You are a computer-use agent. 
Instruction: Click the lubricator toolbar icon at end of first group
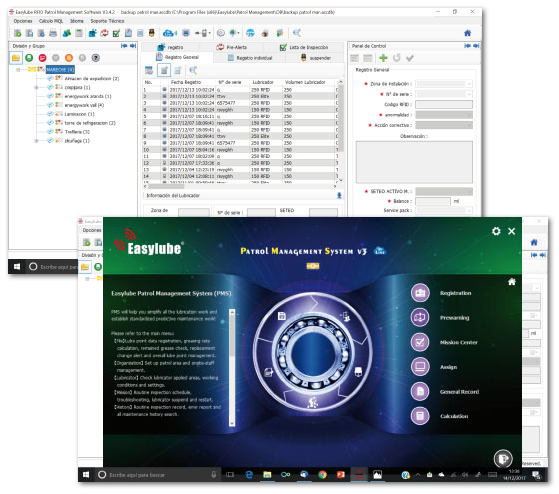point(152,33)
